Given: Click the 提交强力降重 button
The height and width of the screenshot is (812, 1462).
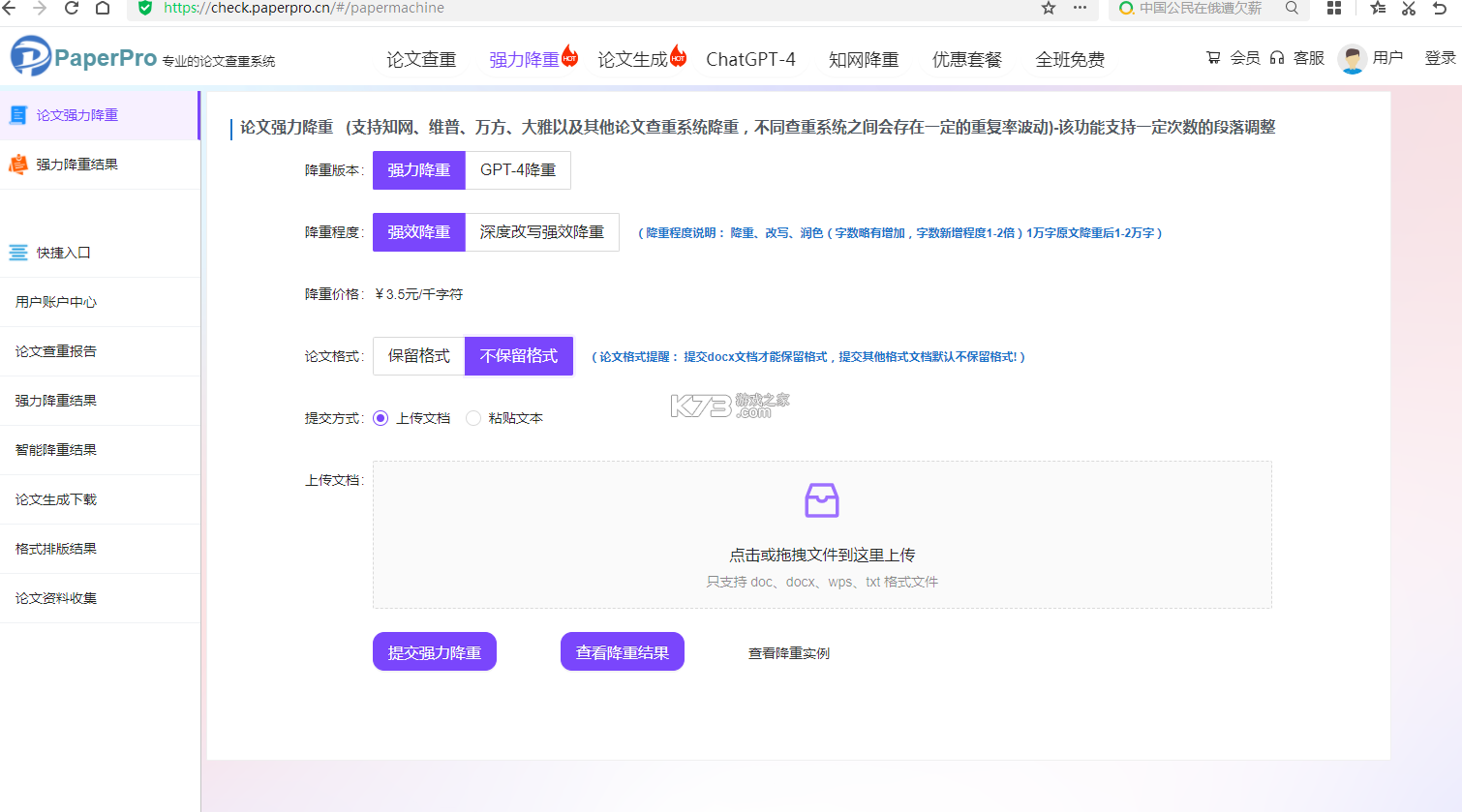Looking at the screenshot, I should point(435,651).
